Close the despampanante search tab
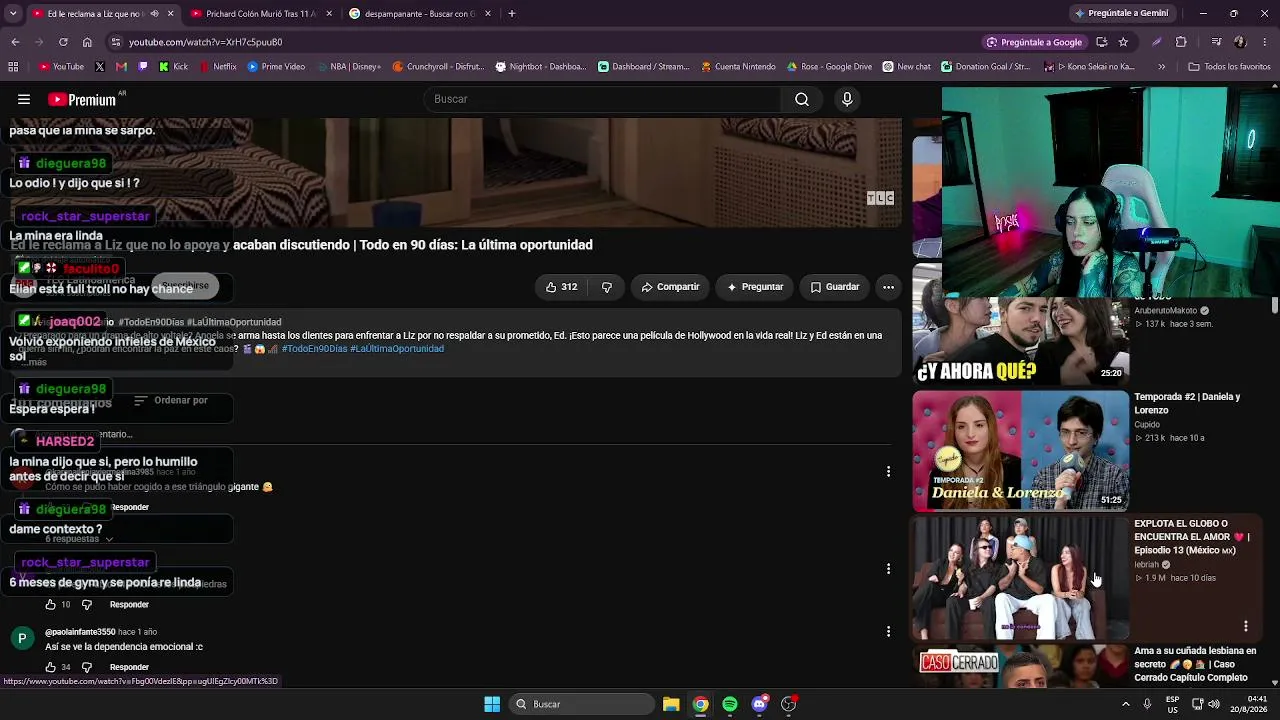Viewport: 1280px width, 720px height. click(x=487, y=14)
